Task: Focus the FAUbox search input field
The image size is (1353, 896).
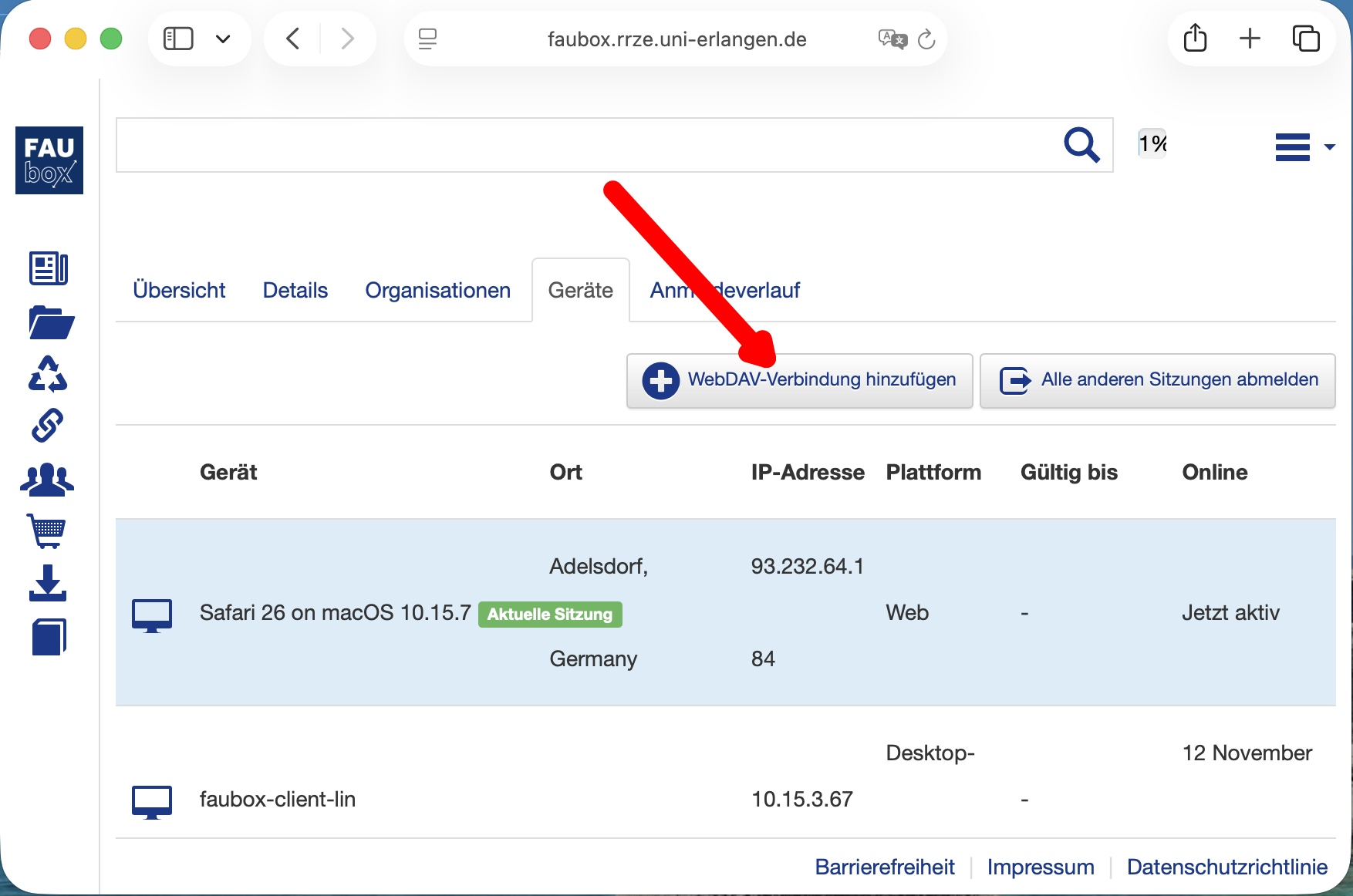Action: point(586,145)
